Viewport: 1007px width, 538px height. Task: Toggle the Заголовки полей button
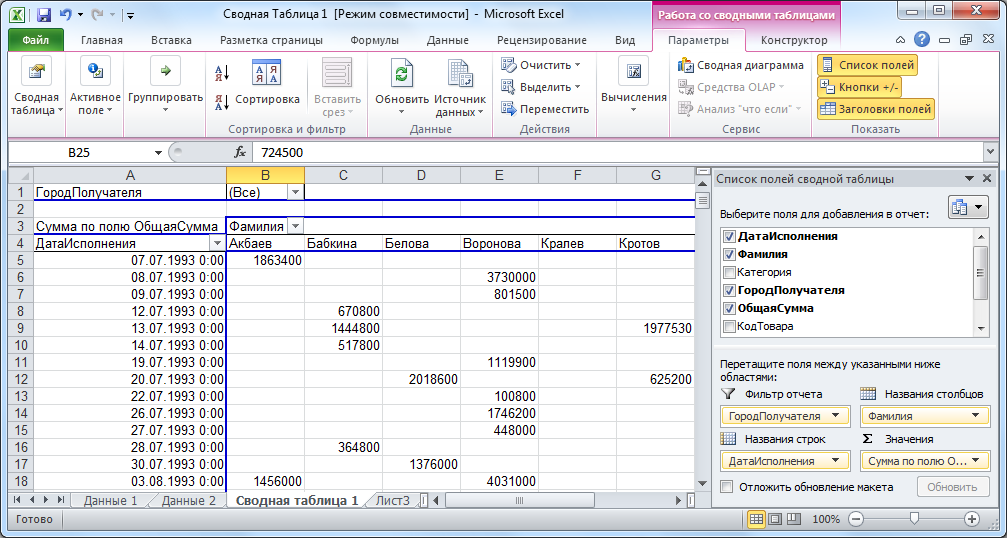(876, 108)
